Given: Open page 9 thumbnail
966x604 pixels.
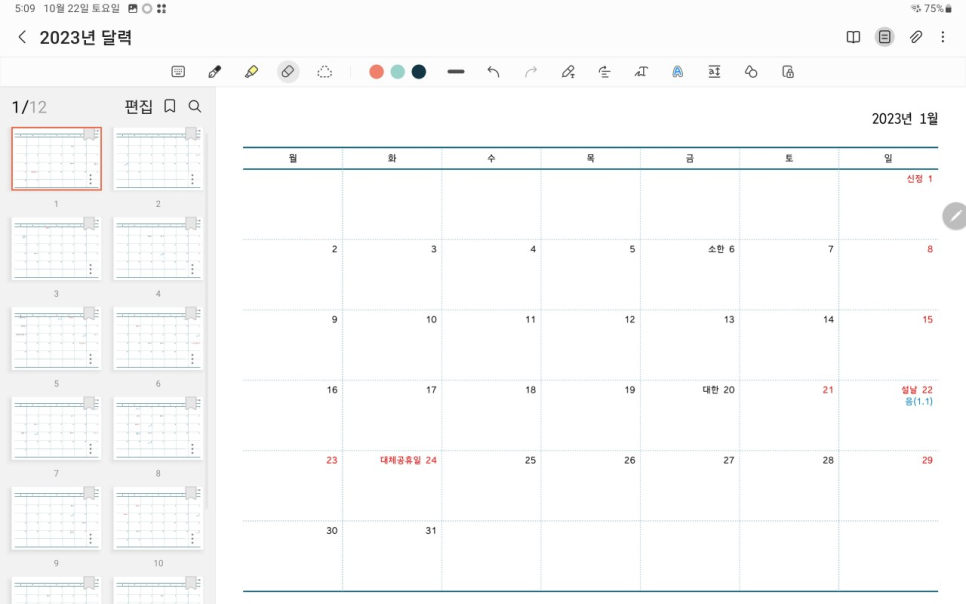Looking at the screenshot, I should click(x=56, y=518).
